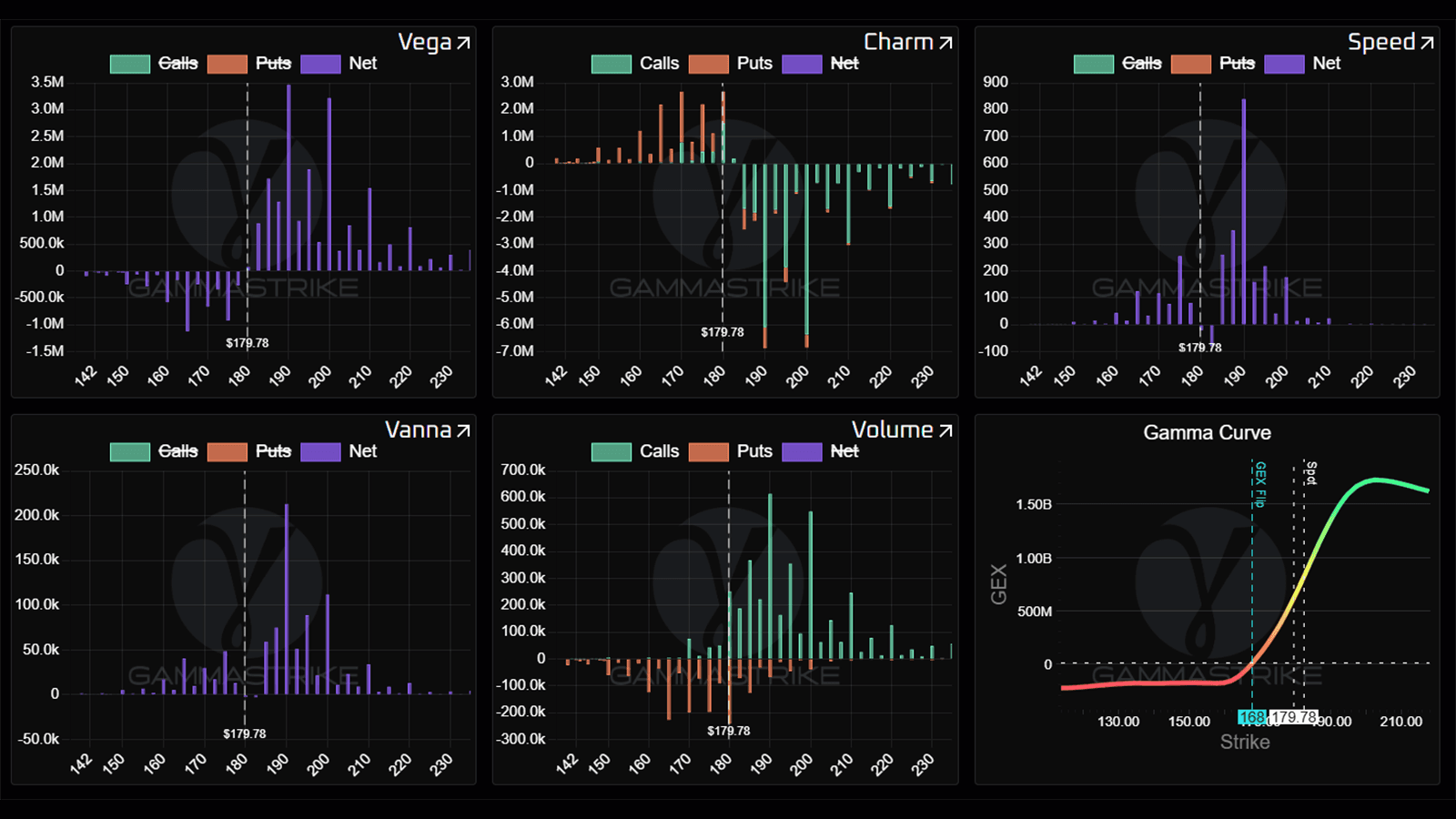Click orange Puts swatch in Charm legend
Screen dimensions: 1456x819
click(x=709, y=64)
